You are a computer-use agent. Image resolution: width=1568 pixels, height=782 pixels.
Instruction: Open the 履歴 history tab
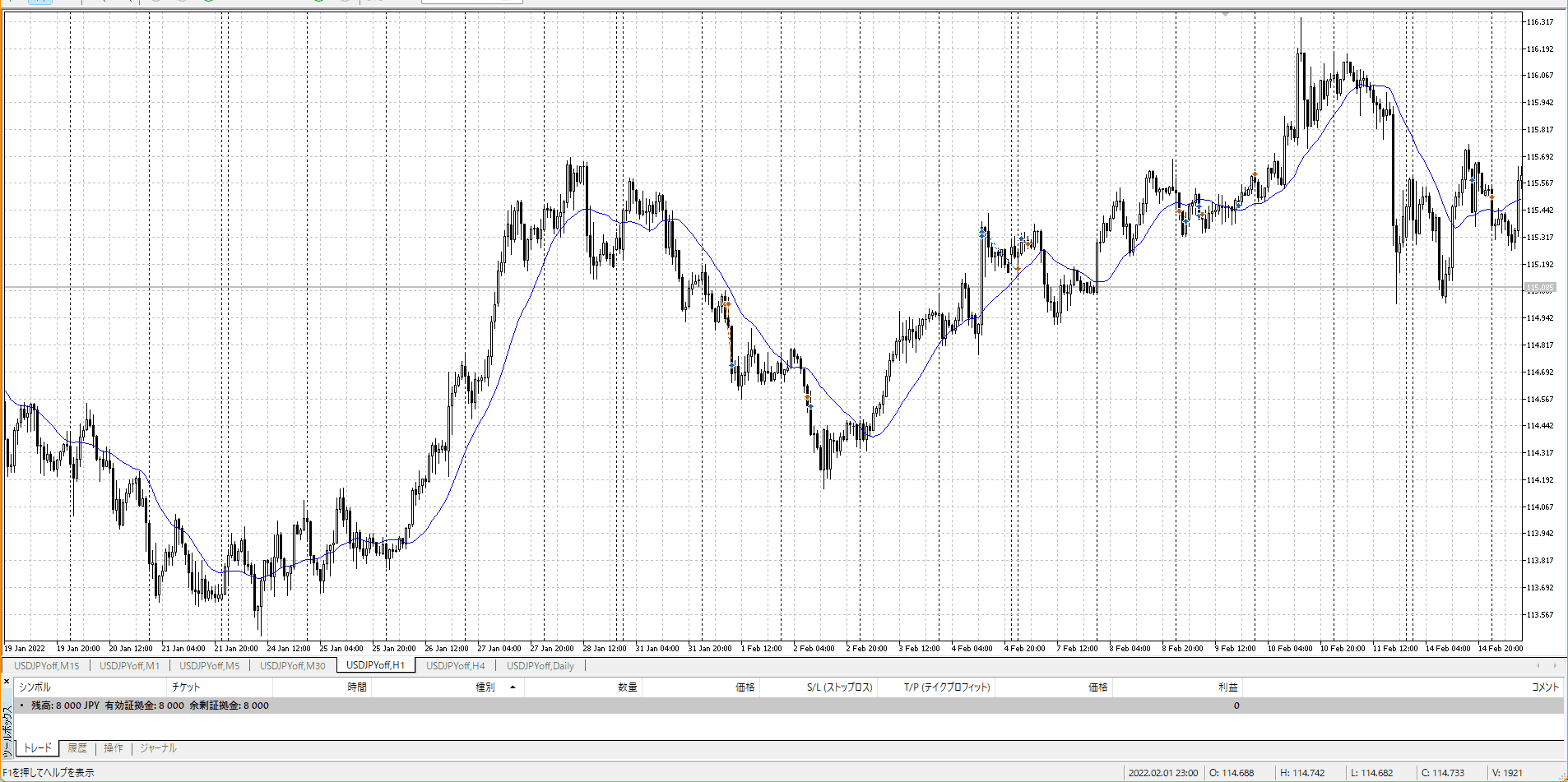(77, 748)
